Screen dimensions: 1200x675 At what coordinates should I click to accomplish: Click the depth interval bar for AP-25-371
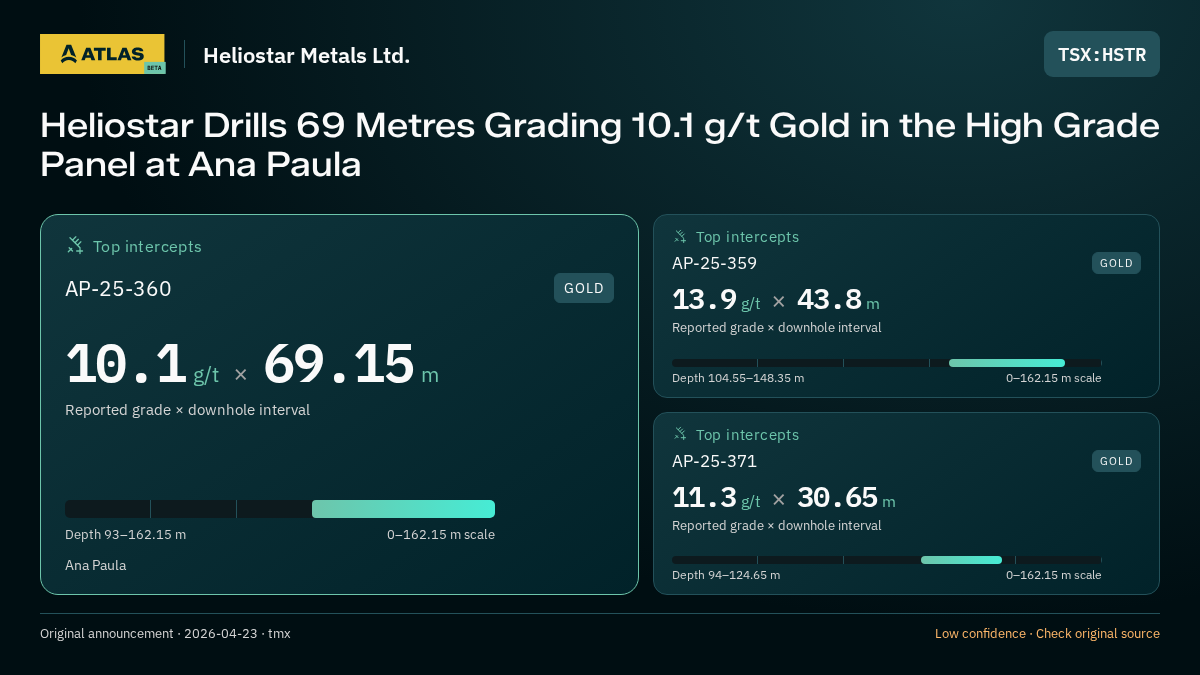point(887,560)
